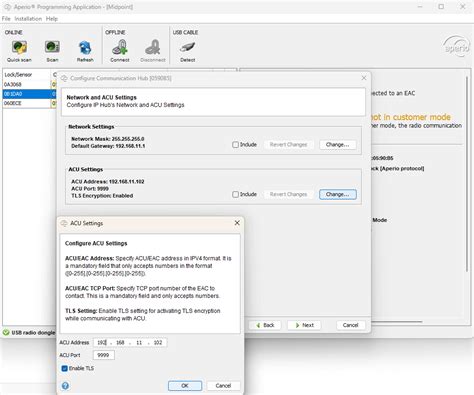This screenshot has height=395, width=474.
Task: Open the help icon in ACU Settings
Action: (x=65, y=386)
